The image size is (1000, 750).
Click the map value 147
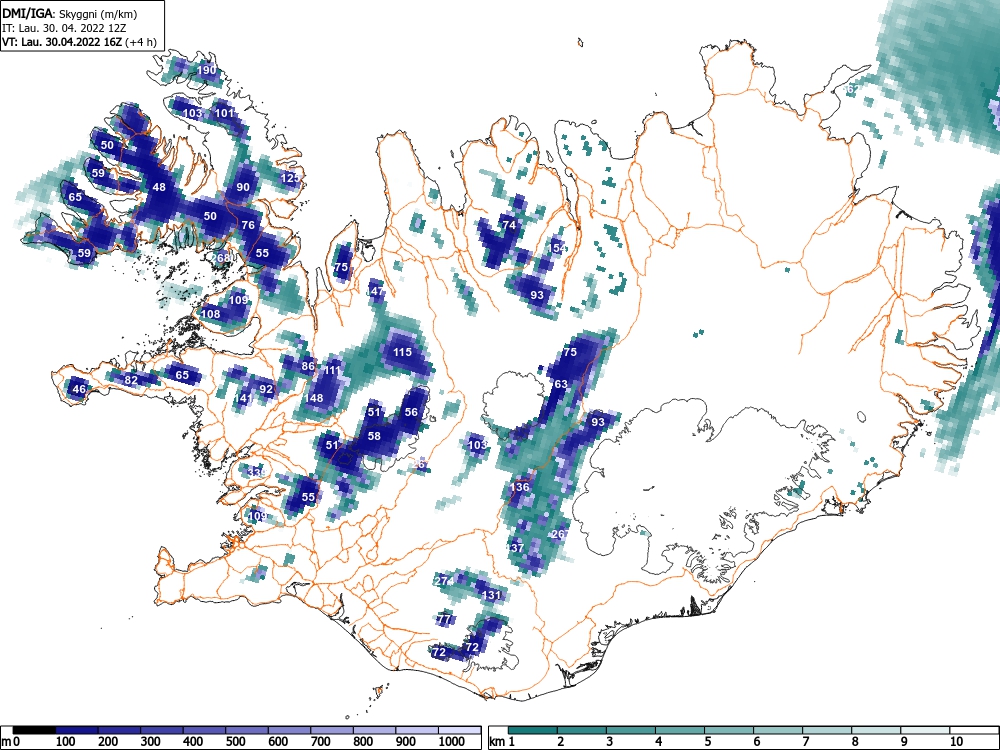[376, 291]
